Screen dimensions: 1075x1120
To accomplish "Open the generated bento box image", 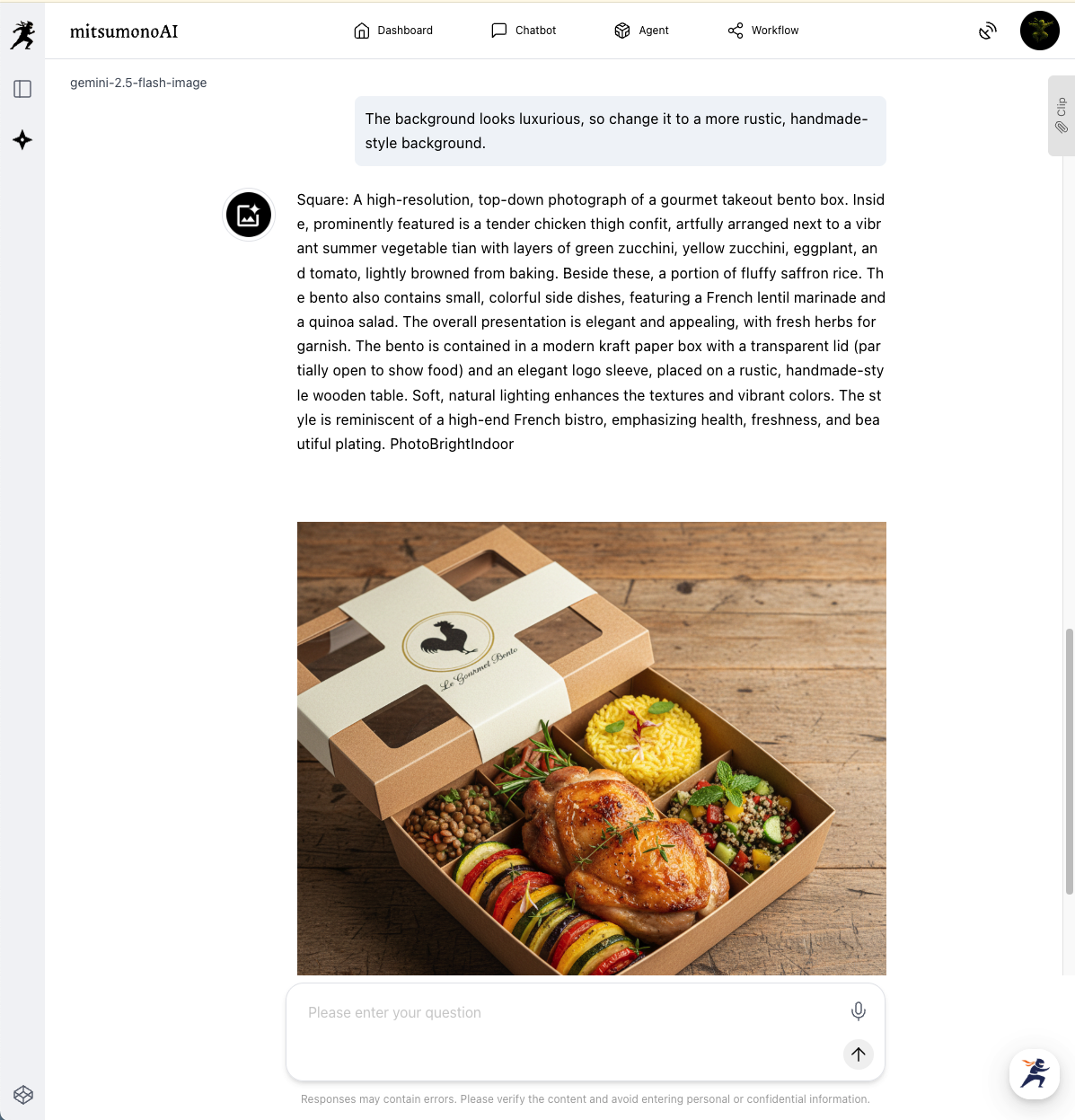I will tap(592, 748).
